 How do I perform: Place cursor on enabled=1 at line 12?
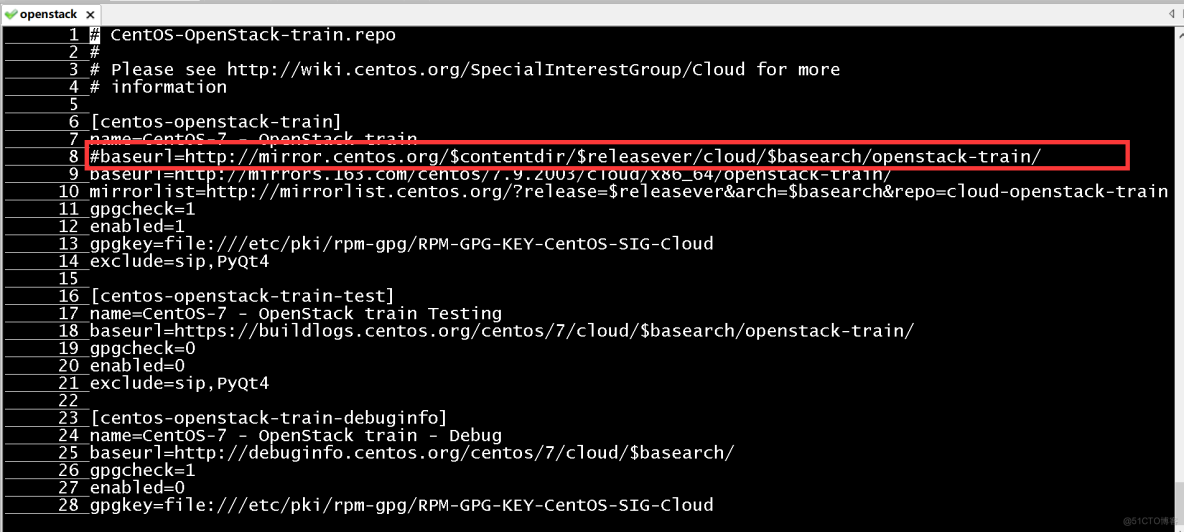137,226
